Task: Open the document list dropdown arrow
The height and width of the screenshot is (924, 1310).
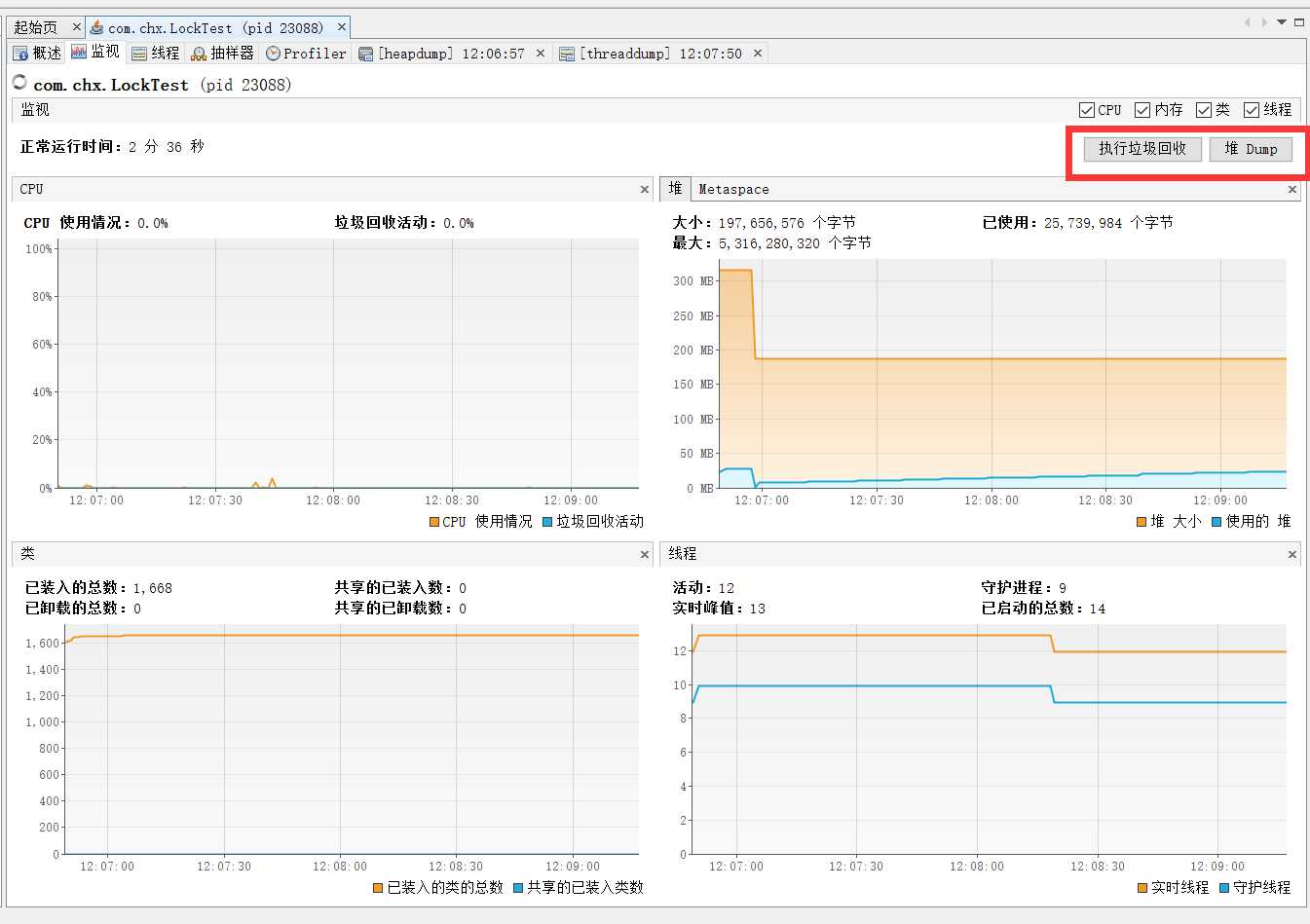Action: click(1282, 22)
